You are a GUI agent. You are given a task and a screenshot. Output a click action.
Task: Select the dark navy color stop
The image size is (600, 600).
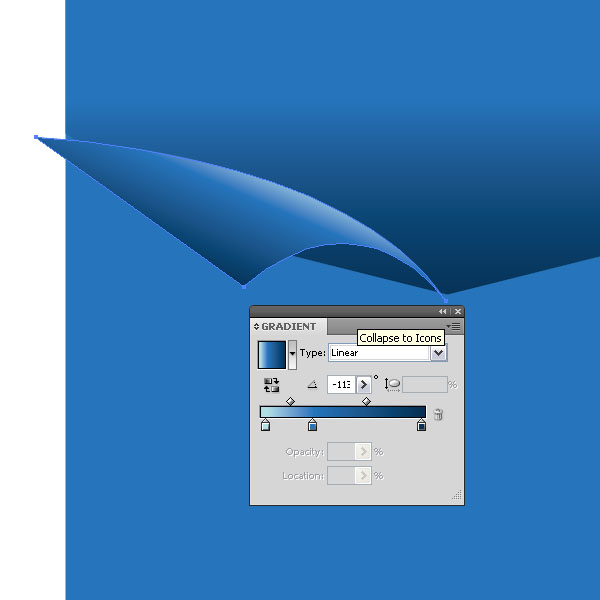pos(421,425)
